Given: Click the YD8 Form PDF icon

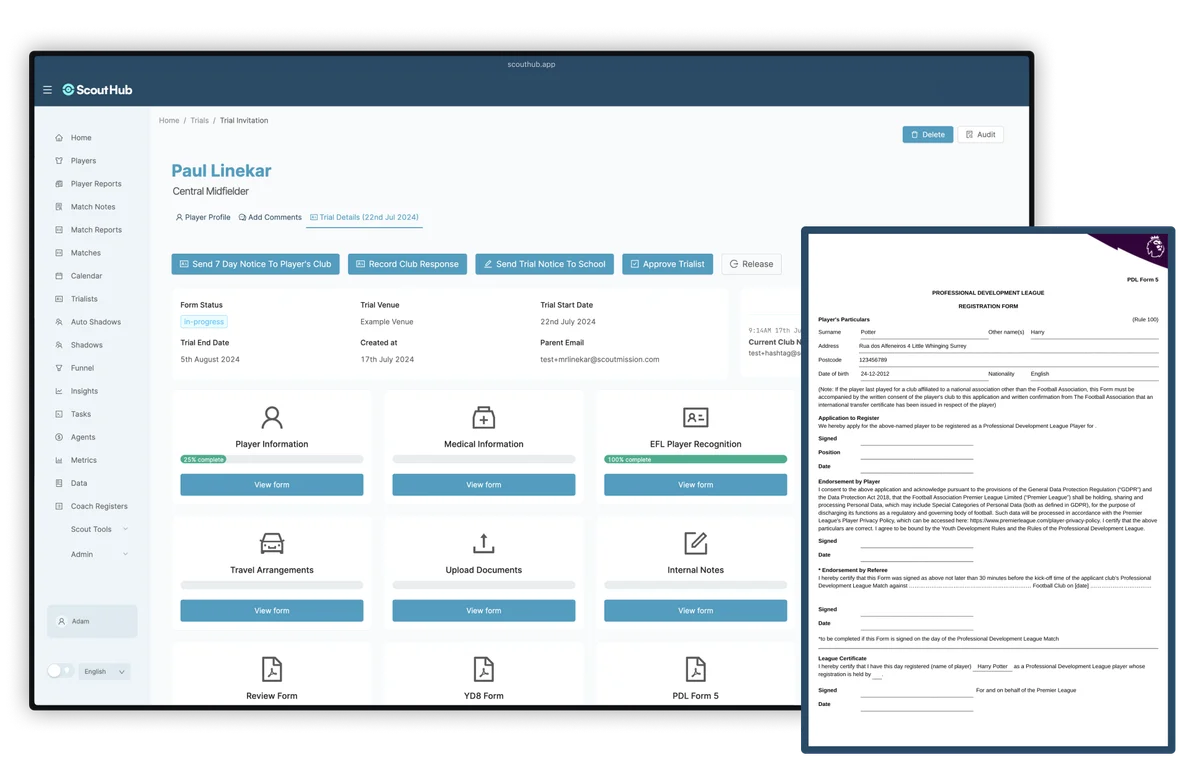Looking at the screenshot, I should tap(484, 669).
